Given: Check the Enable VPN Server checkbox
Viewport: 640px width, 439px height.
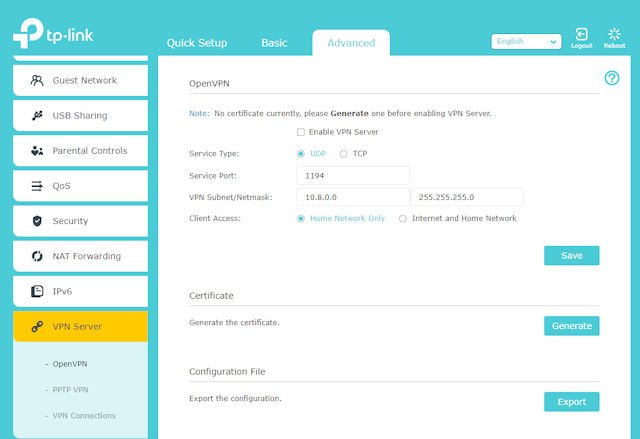Looking at the screenshot, I should pos(301,132).
